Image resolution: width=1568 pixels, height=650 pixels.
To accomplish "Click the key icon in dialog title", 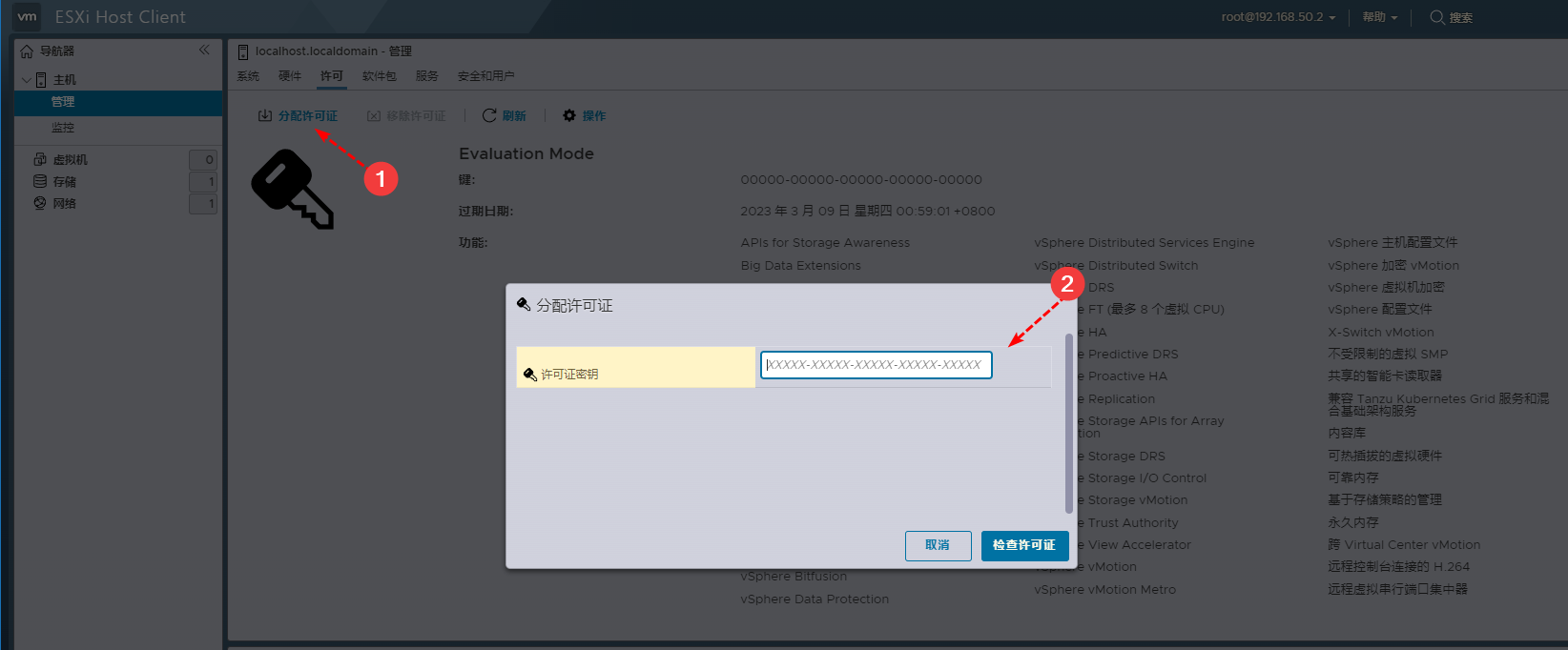I will coord(524,305).
